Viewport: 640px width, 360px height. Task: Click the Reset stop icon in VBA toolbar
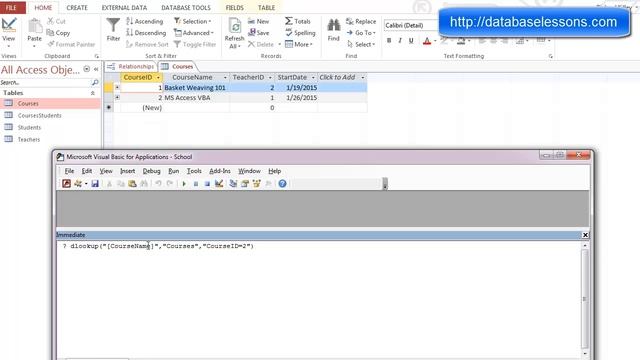[x=207, y=184]
